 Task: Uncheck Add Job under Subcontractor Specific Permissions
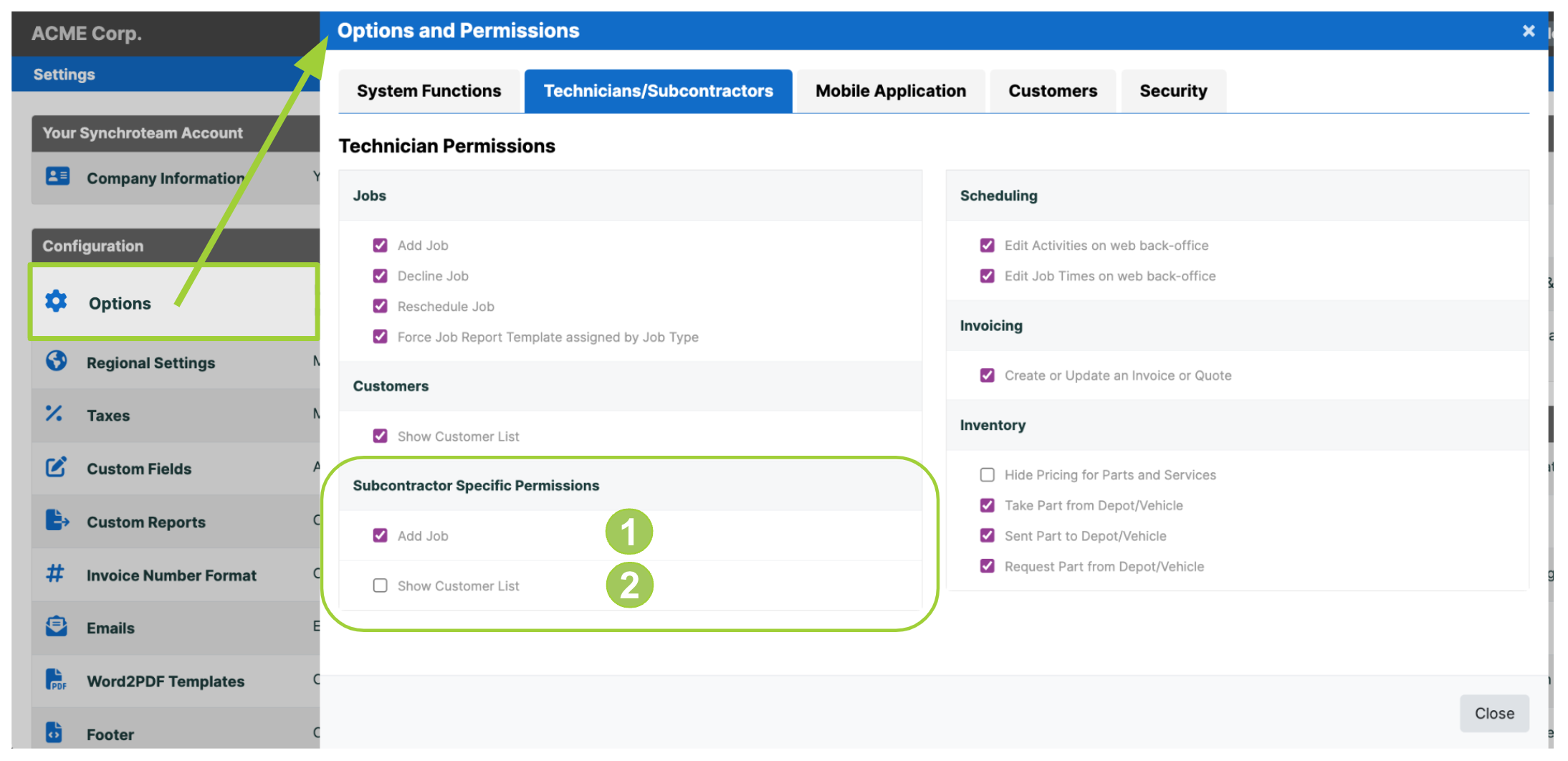(380, 535)
